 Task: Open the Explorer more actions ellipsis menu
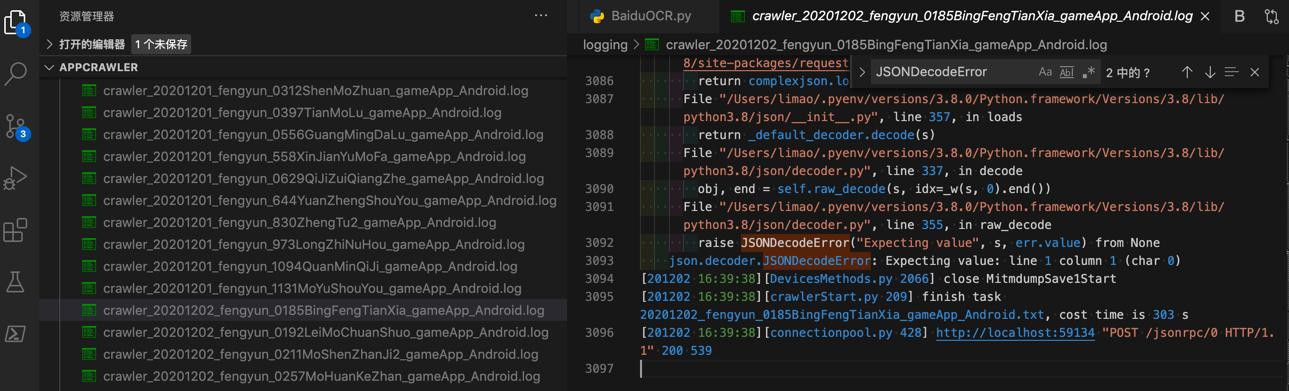point(541,16)
